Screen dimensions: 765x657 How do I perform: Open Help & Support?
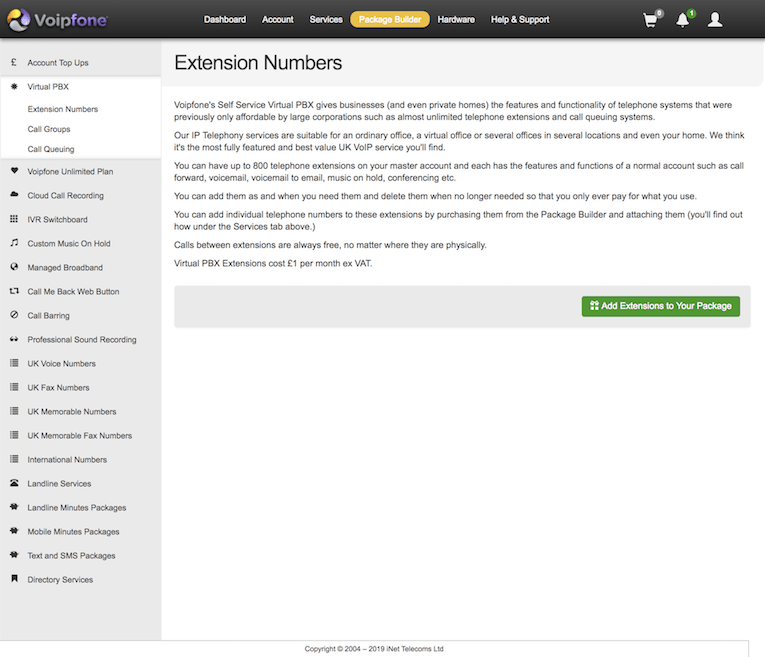point(520,20)
